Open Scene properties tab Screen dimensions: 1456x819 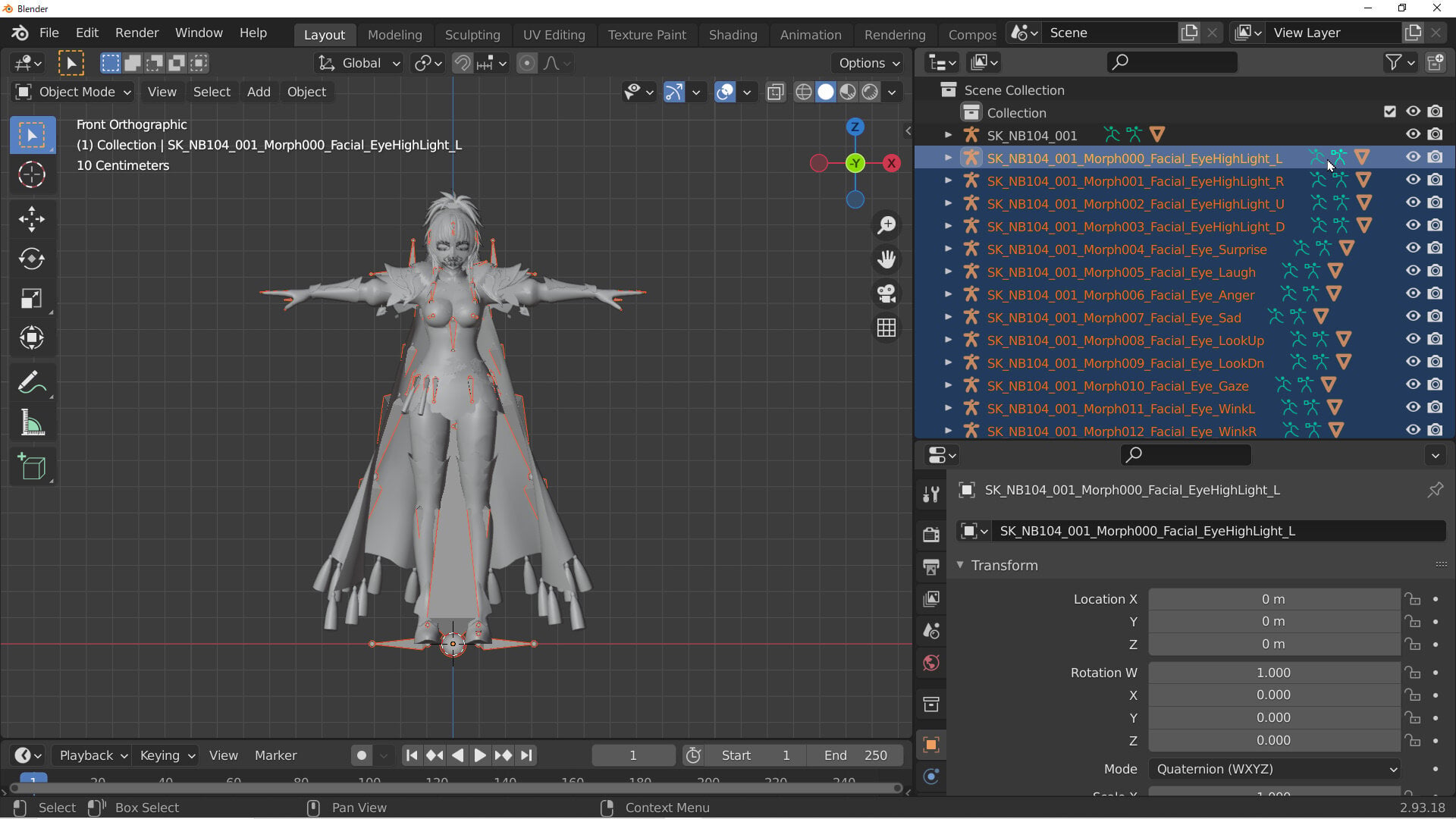(931, 631)
